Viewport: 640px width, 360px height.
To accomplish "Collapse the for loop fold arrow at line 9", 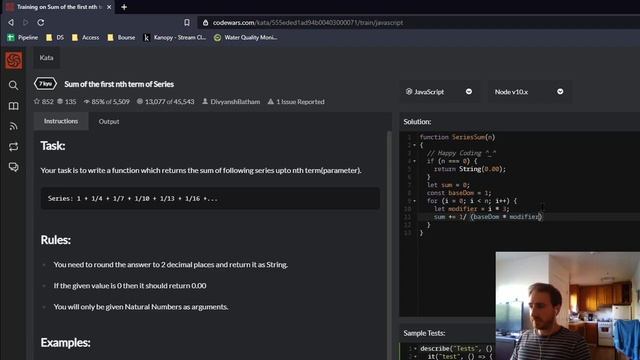I will pos(414,201).
